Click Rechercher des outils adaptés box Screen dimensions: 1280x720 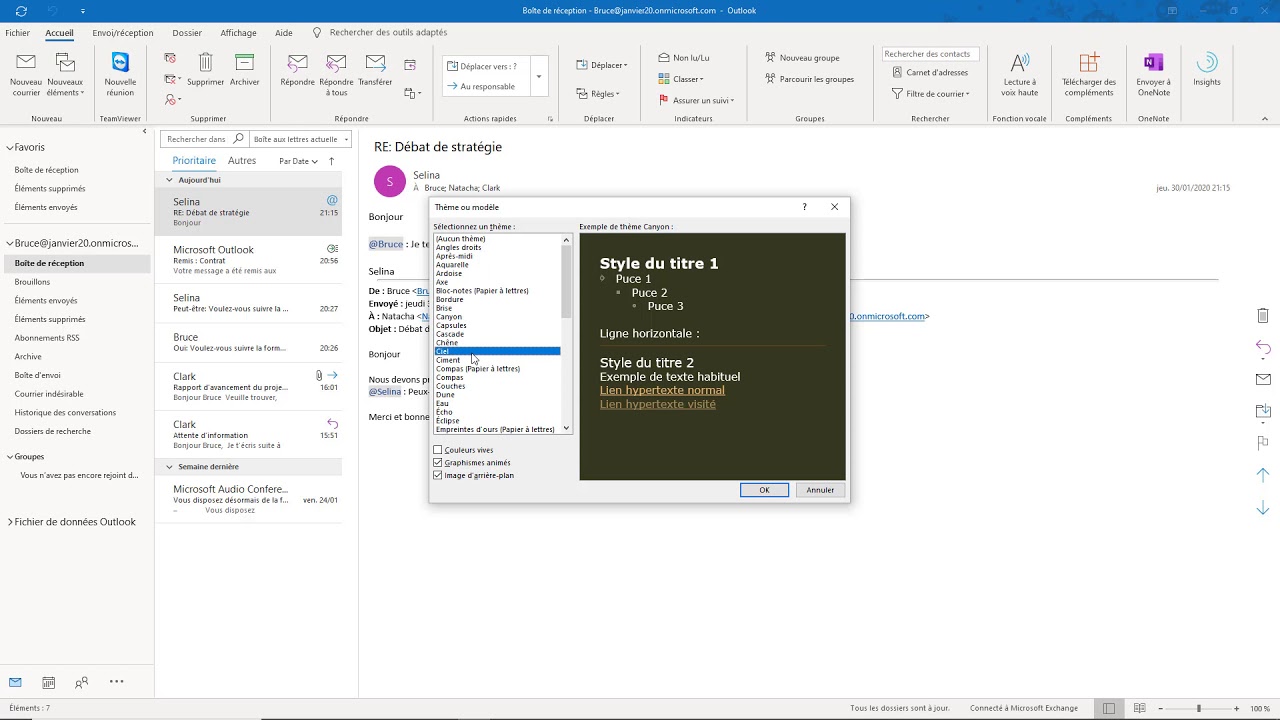(x=388, y=32)
